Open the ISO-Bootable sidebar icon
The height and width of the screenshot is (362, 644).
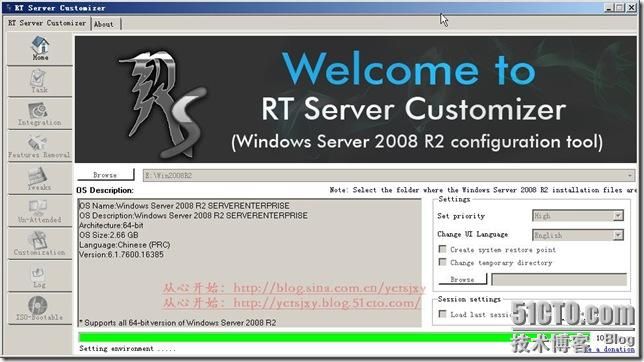click(x=39, y=309)
